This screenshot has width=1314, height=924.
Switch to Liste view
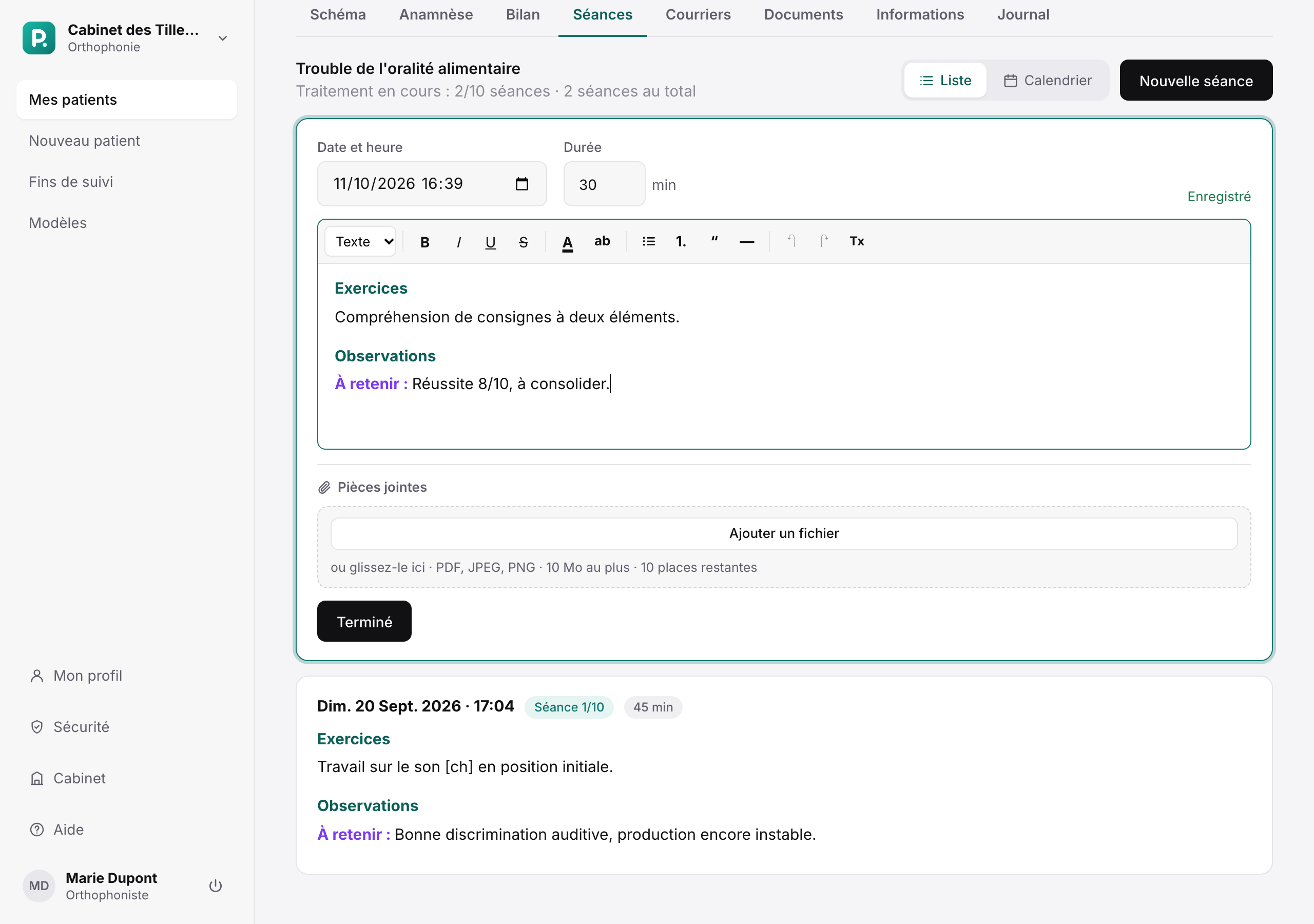click(945, 80)
